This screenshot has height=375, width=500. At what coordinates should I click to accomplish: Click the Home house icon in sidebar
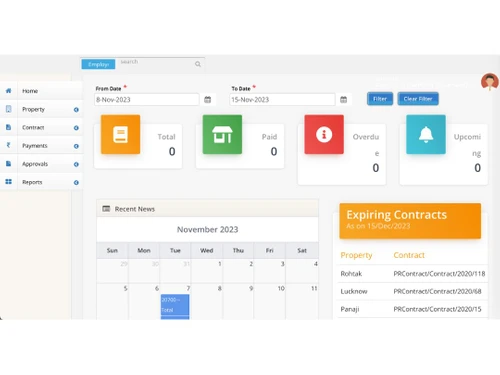point(9,91)
